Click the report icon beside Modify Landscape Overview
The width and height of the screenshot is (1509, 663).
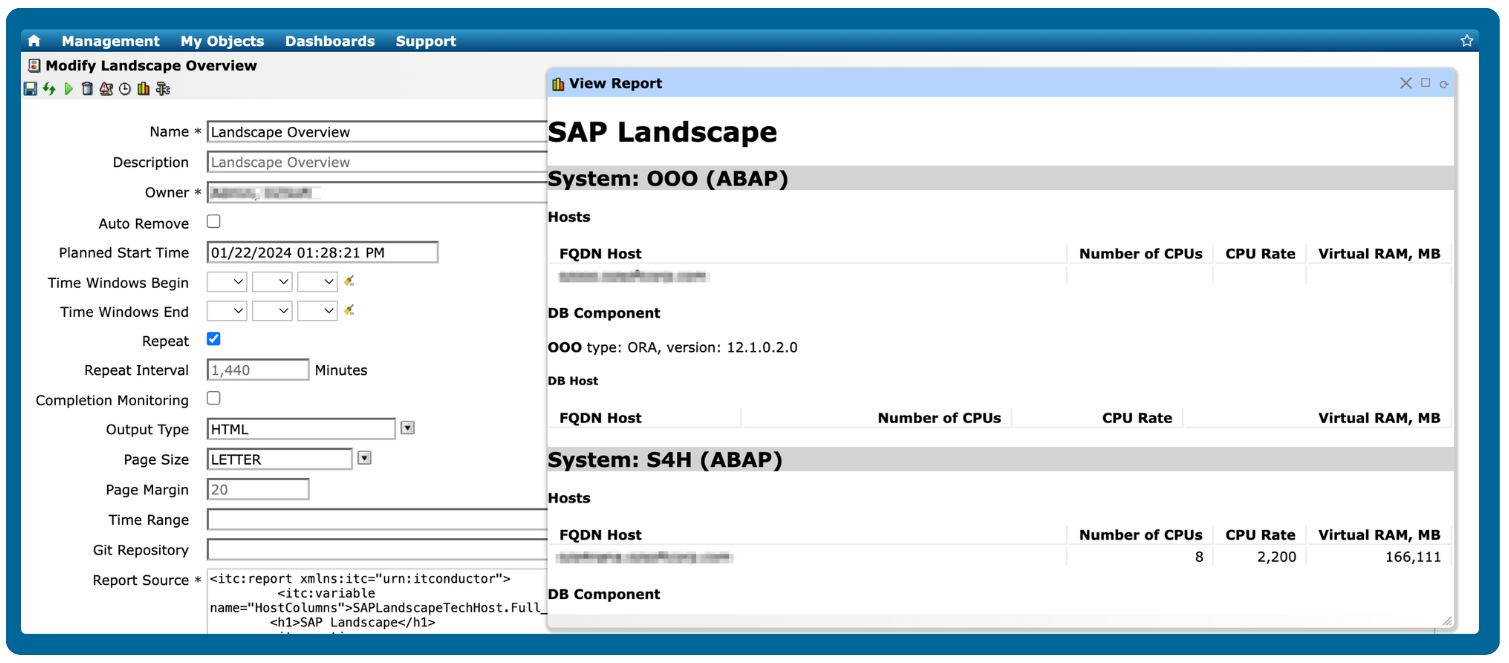(x=34, y=65)
